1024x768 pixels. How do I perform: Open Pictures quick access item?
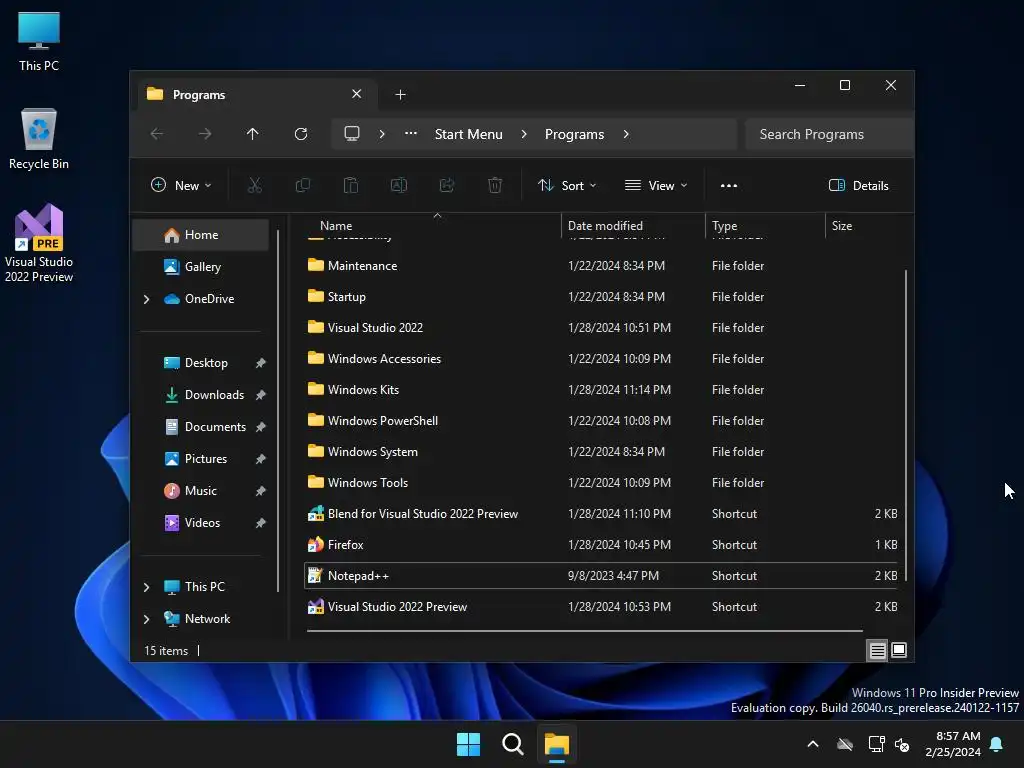tap(201, 459)
